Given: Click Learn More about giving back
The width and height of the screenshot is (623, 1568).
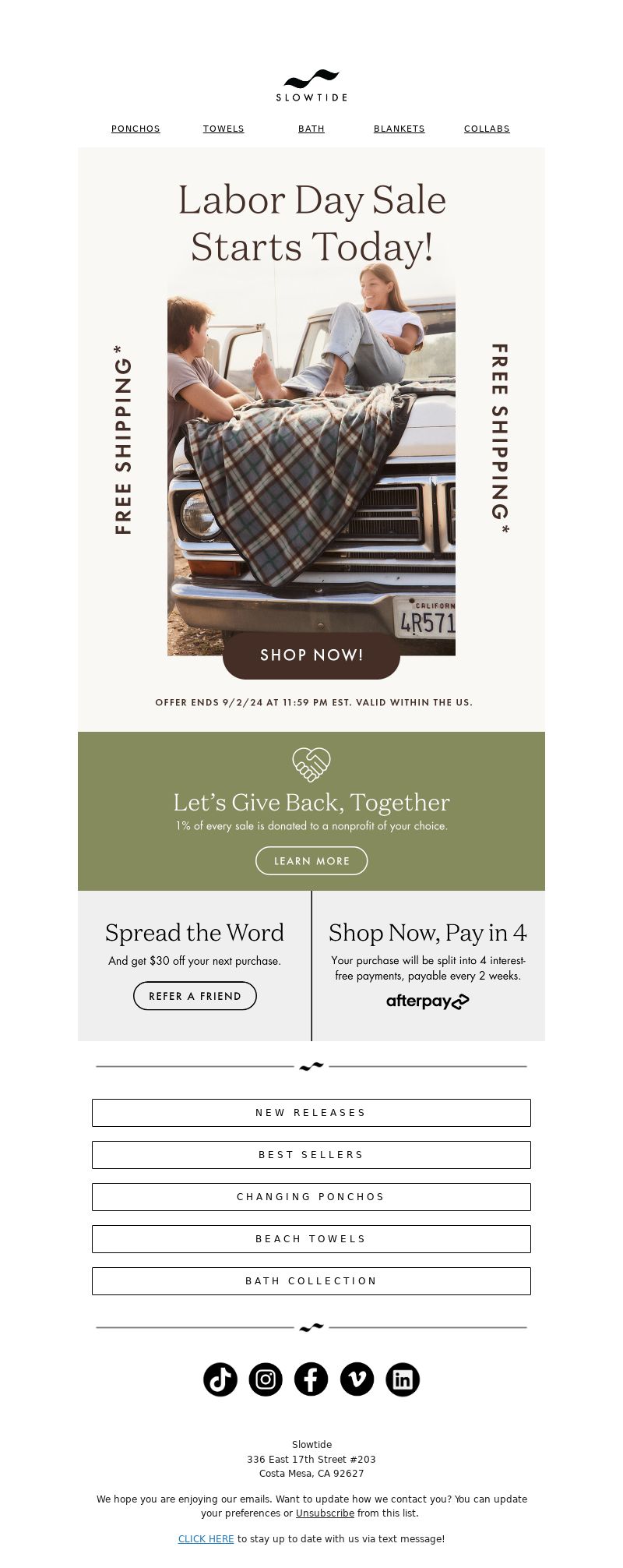Looking at the screenshot, I should pyautogui.click(x=311, y=860).
